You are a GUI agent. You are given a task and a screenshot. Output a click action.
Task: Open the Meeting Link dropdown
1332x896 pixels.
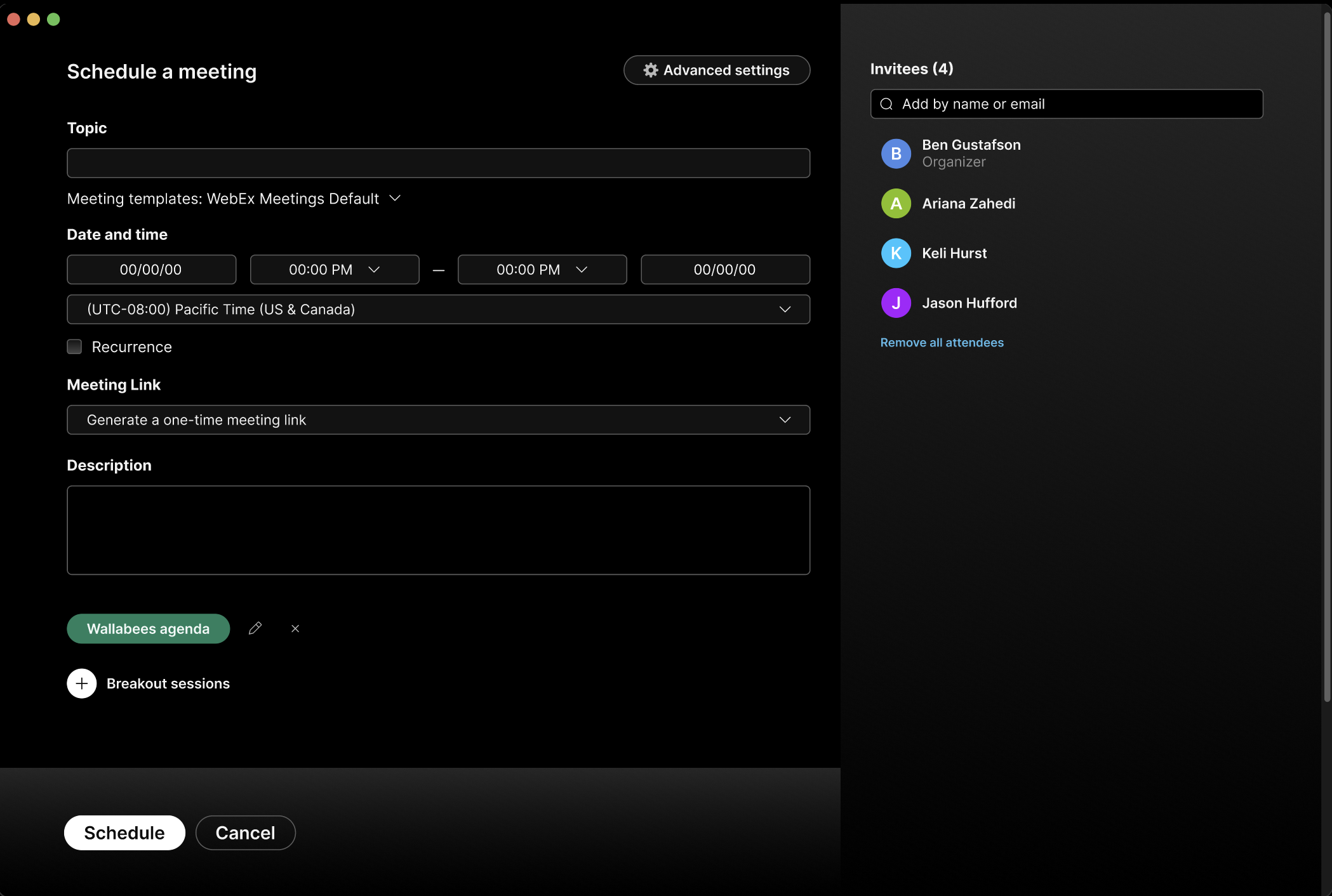click(785, 419)
